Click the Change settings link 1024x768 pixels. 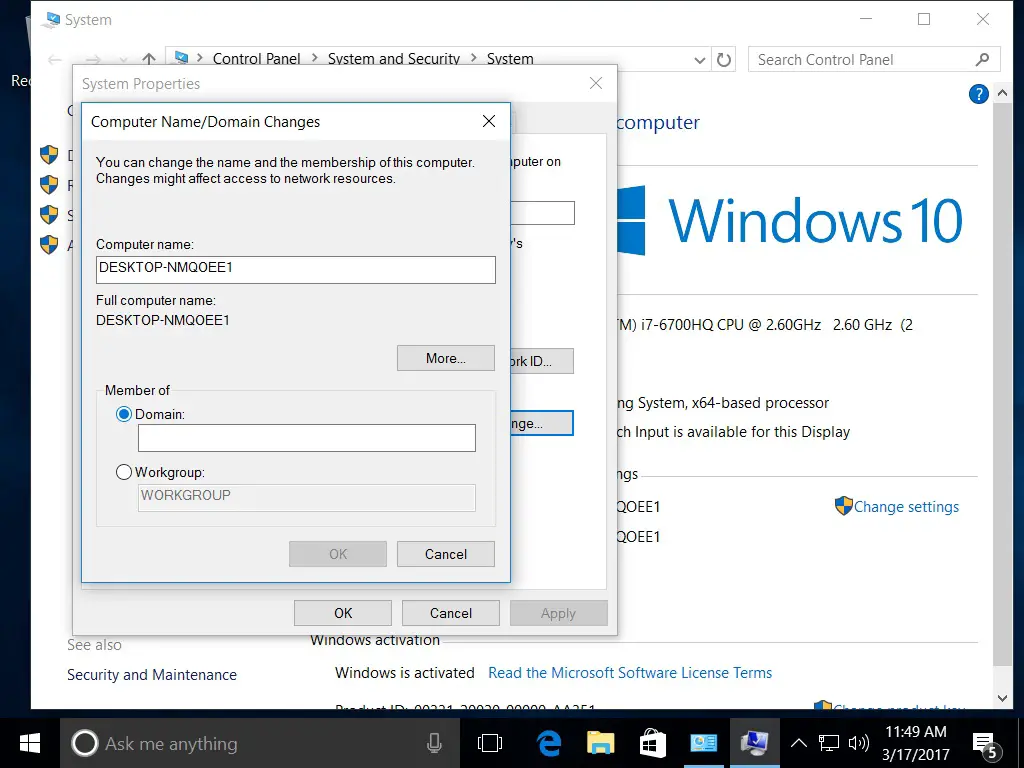(906, 507)
